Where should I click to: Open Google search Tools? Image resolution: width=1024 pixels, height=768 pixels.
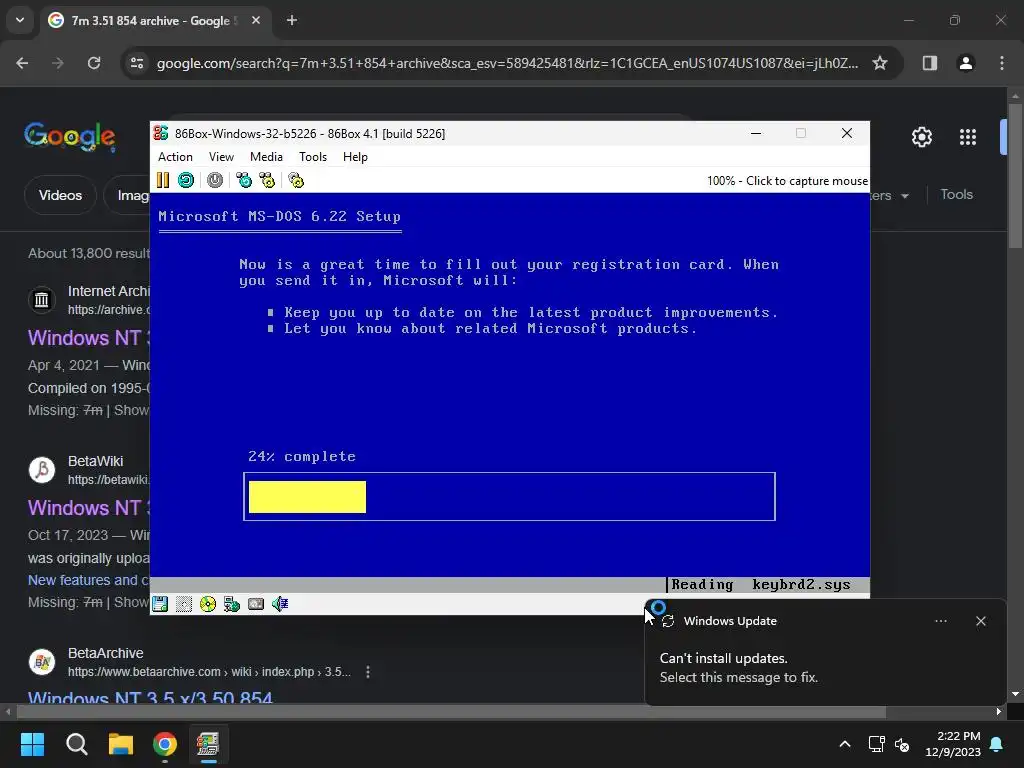[x=956, y=195]
